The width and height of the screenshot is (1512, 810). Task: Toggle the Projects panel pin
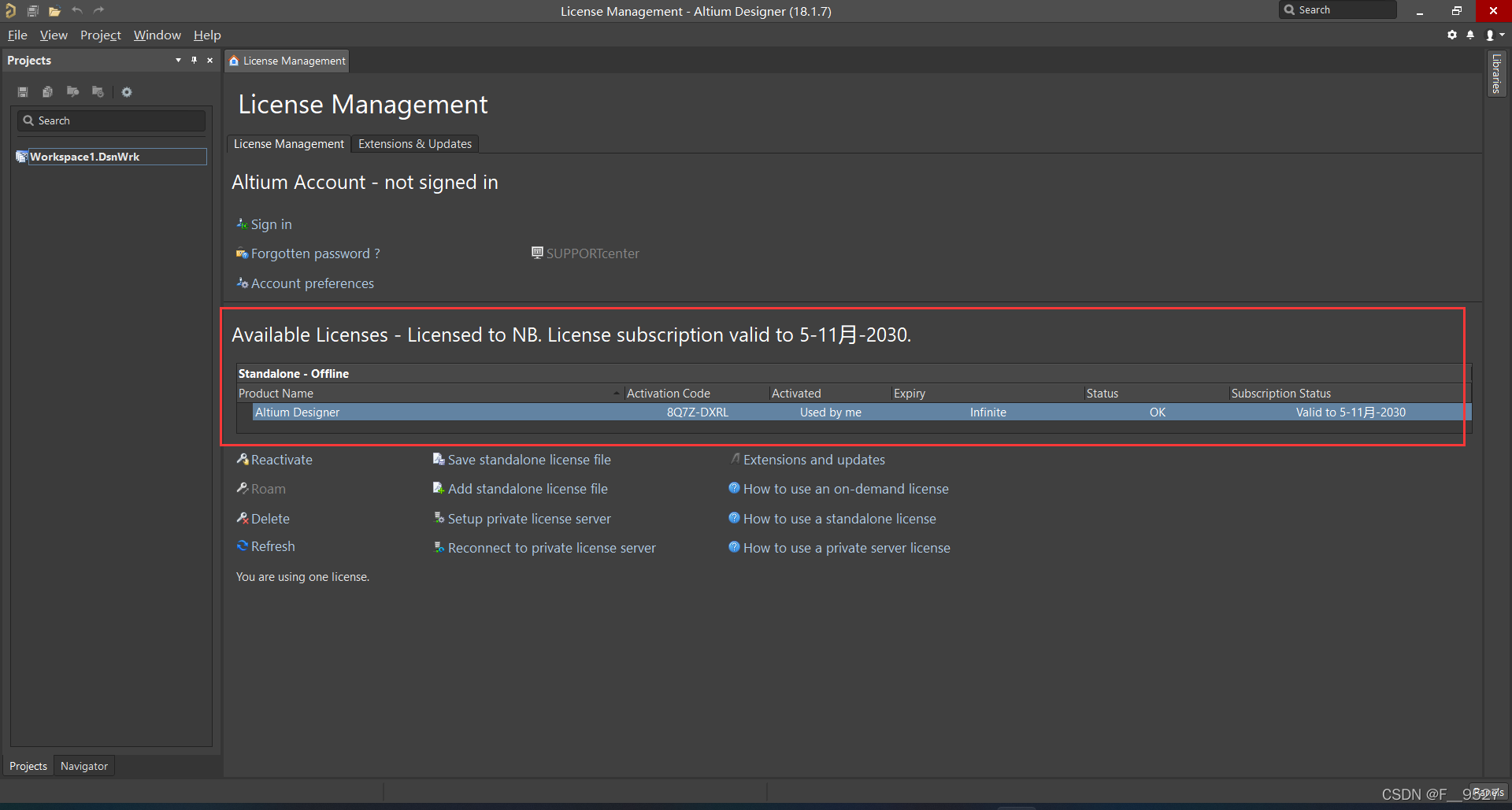pyautogui.click(x=194, y=61)
